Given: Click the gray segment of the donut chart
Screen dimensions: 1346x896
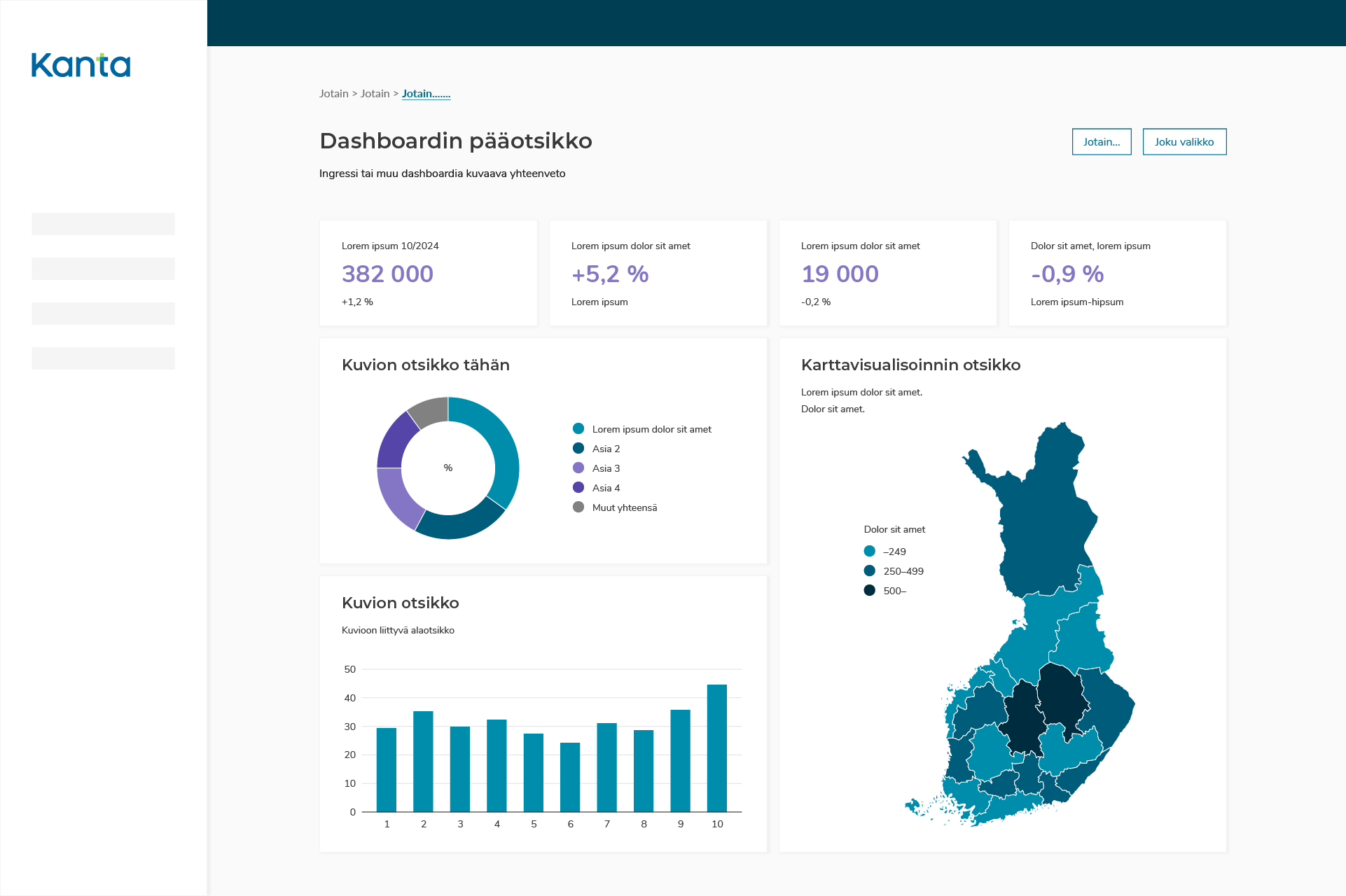Looking at the screenshot, I should click(430, 410).
